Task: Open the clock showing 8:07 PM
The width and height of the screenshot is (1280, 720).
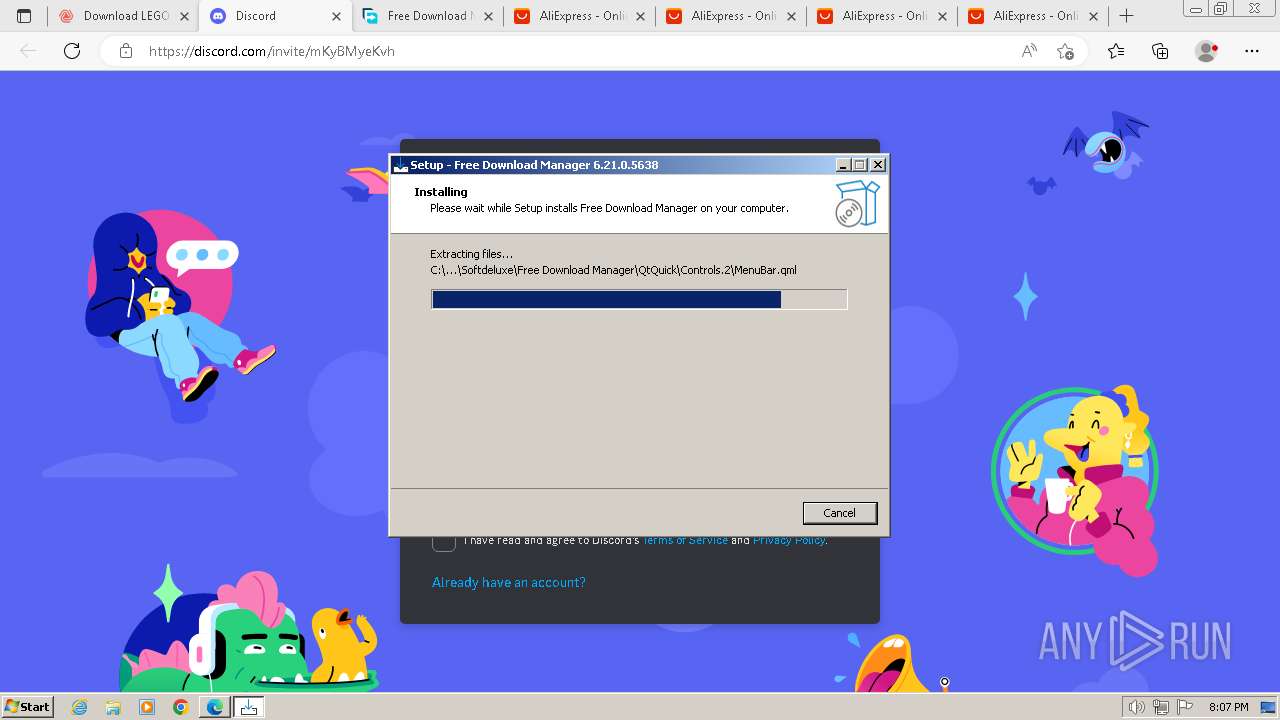Action: tap(1228, 707)
